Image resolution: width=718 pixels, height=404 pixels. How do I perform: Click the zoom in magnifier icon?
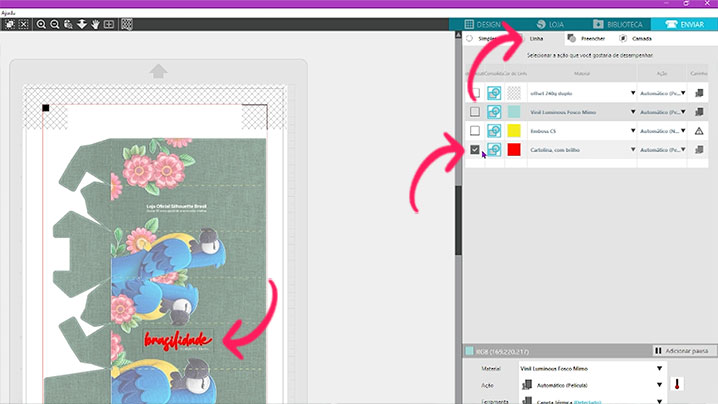(x=41, y=24)
